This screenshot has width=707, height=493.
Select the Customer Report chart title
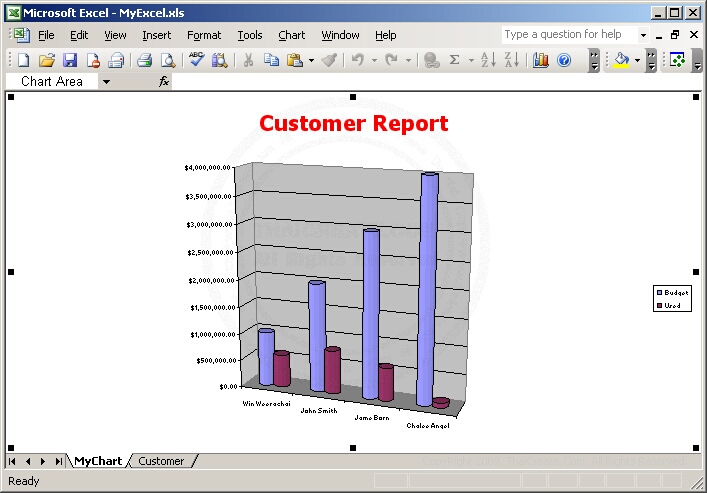pos(353,123)
